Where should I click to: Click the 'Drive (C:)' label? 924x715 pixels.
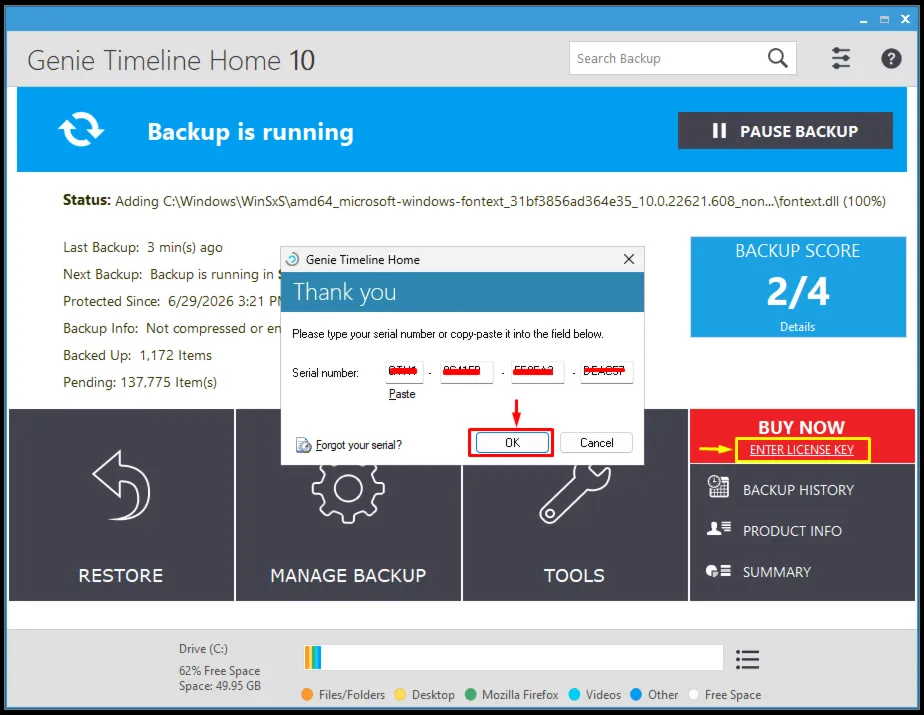pos(203,649)
